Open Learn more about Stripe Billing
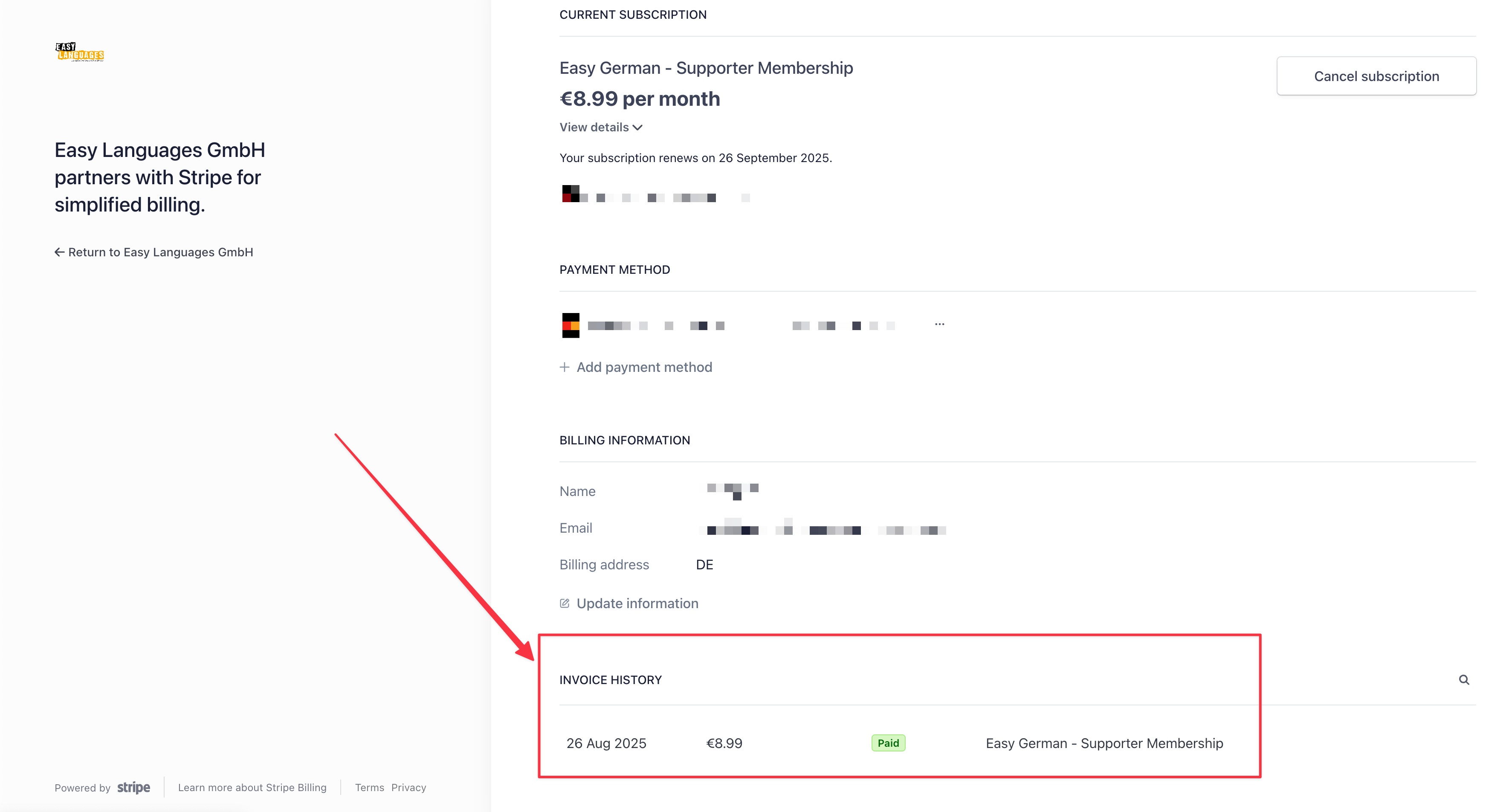The height and width of the screenshot is (812, 1512). 252,788
